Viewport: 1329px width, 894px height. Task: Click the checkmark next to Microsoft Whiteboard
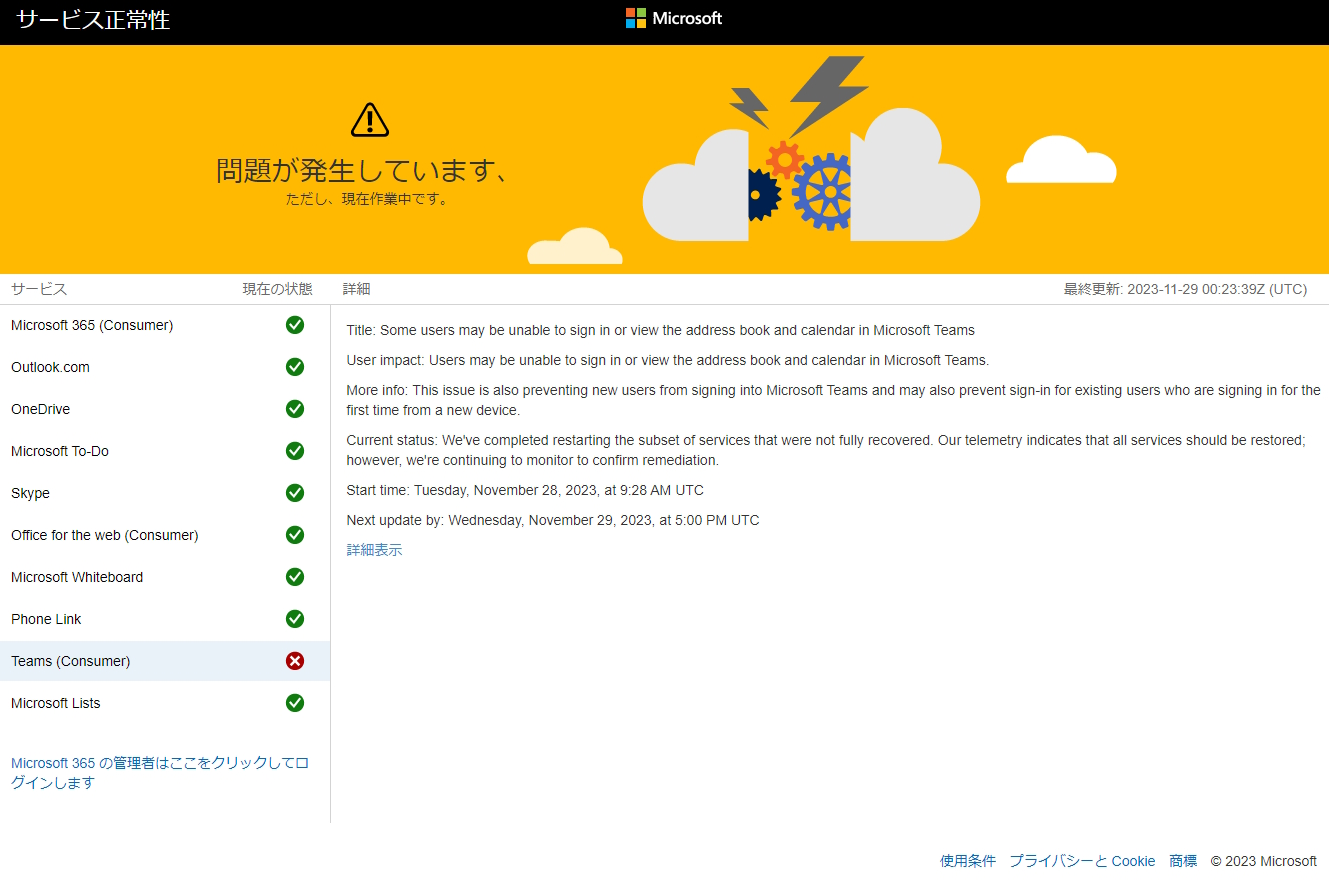pyautogui.click(x=294, y=577)
